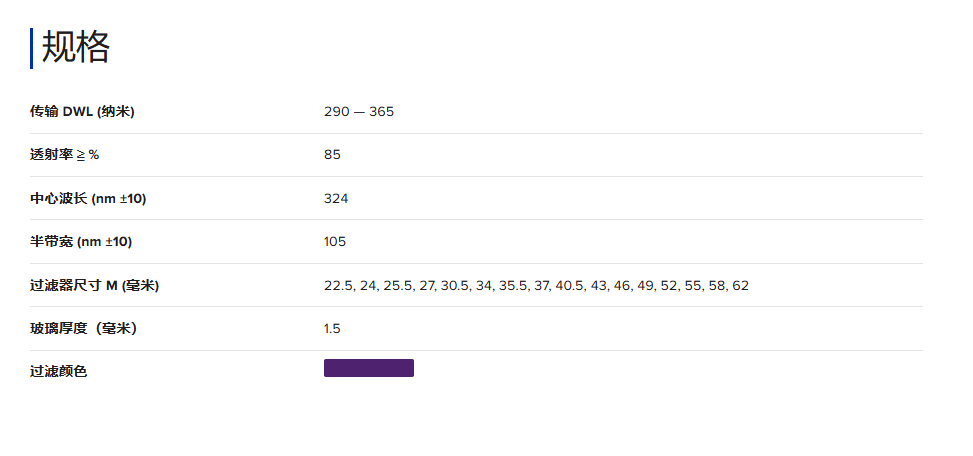This screenshot has width=973, height=456.
Task: Click the blue bar beside 规格 heading
Action: [x=32, y=48]
